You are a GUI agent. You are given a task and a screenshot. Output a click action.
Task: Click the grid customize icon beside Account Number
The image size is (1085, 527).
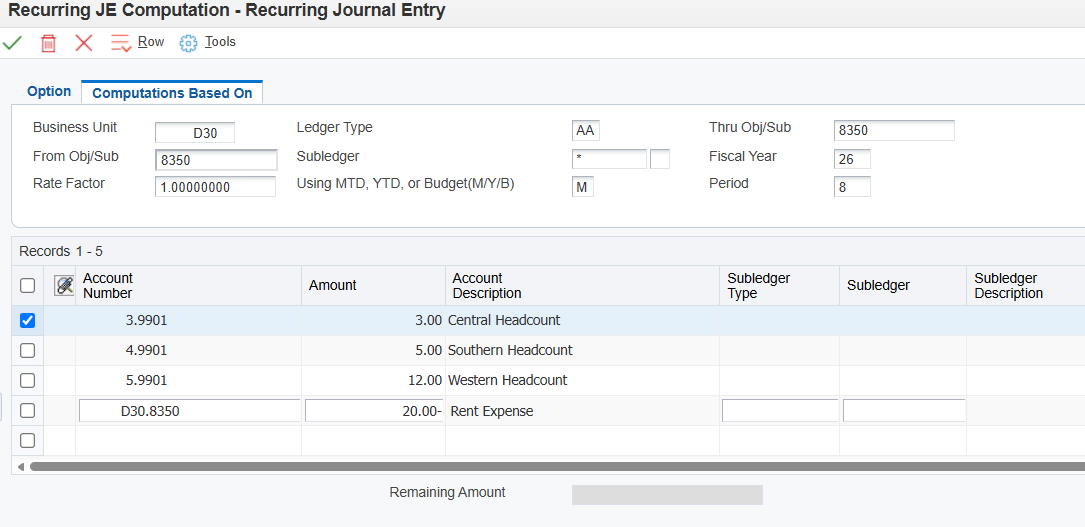click(64, 286)
